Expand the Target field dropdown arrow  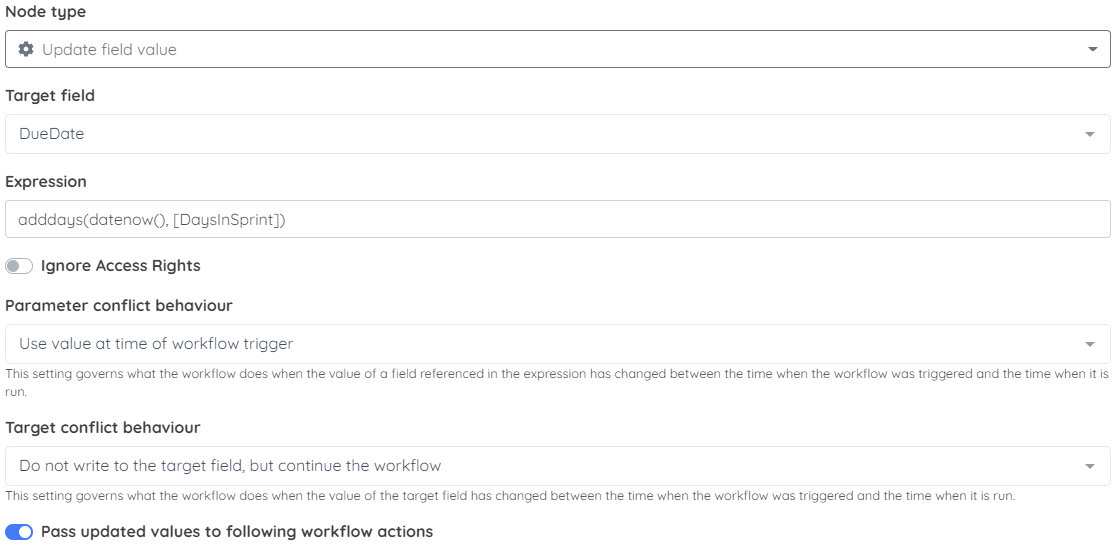pos(1089,135)
